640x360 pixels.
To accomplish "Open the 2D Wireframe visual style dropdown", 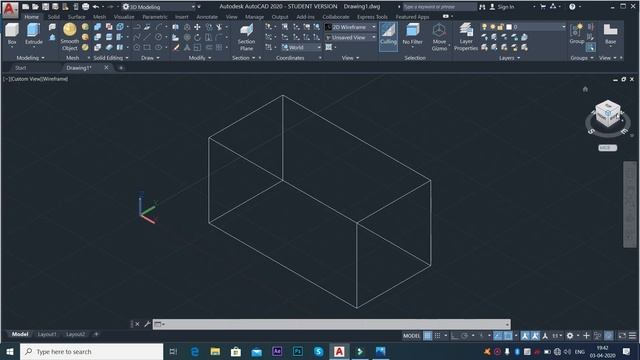I will tap(351, 27).
